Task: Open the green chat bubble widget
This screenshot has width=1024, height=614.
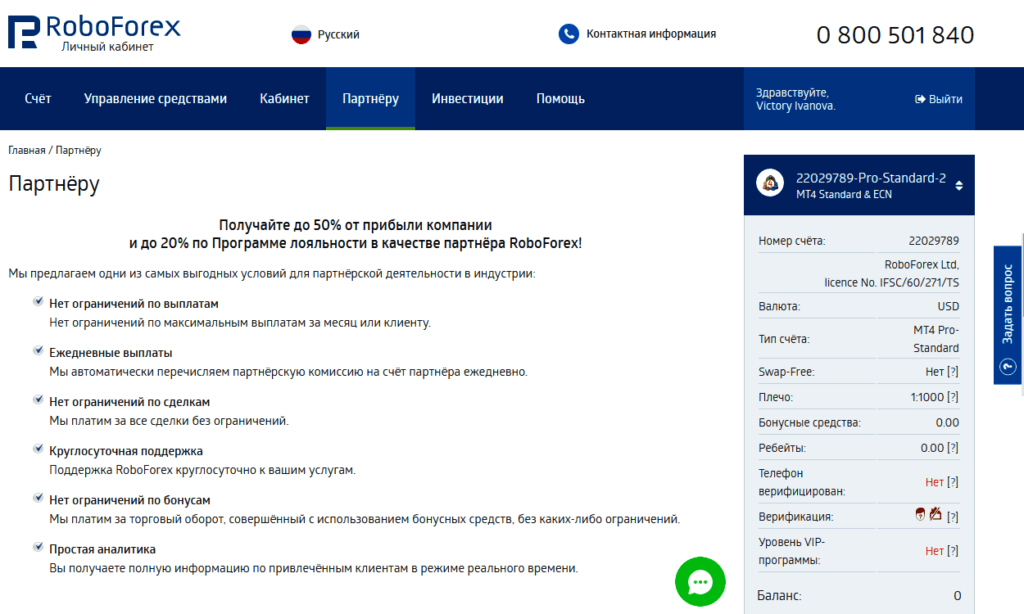Action: click(700, 582)
